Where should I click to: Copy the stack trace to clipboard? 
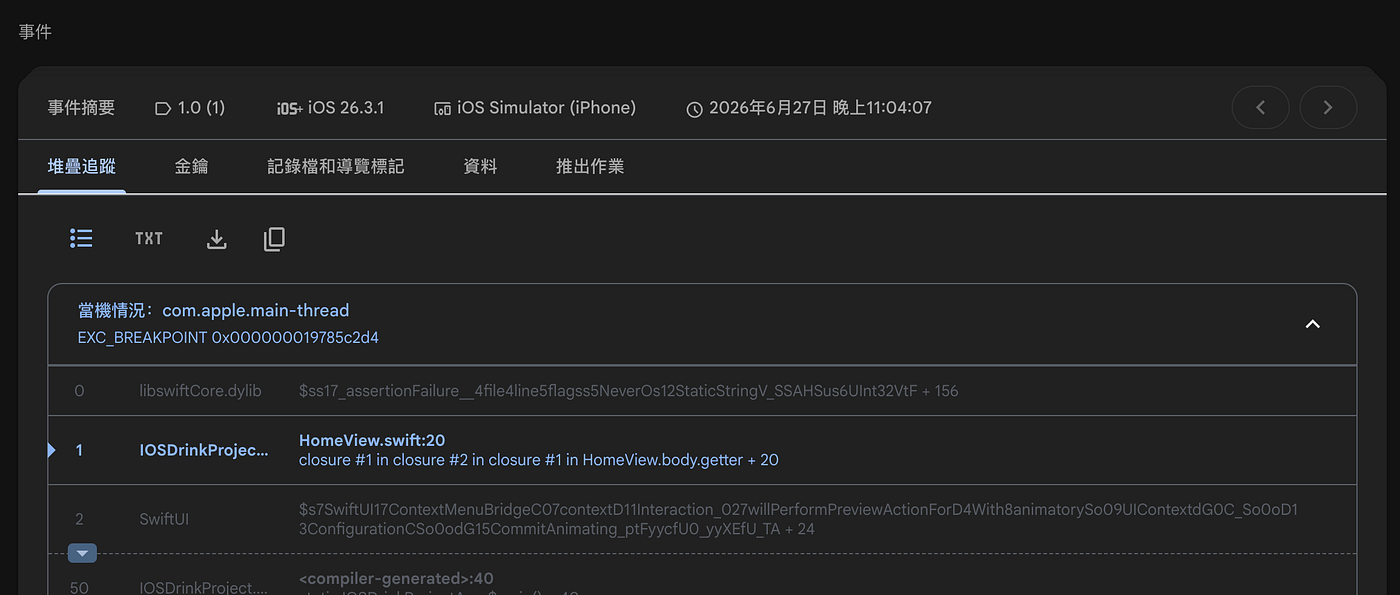274,239
